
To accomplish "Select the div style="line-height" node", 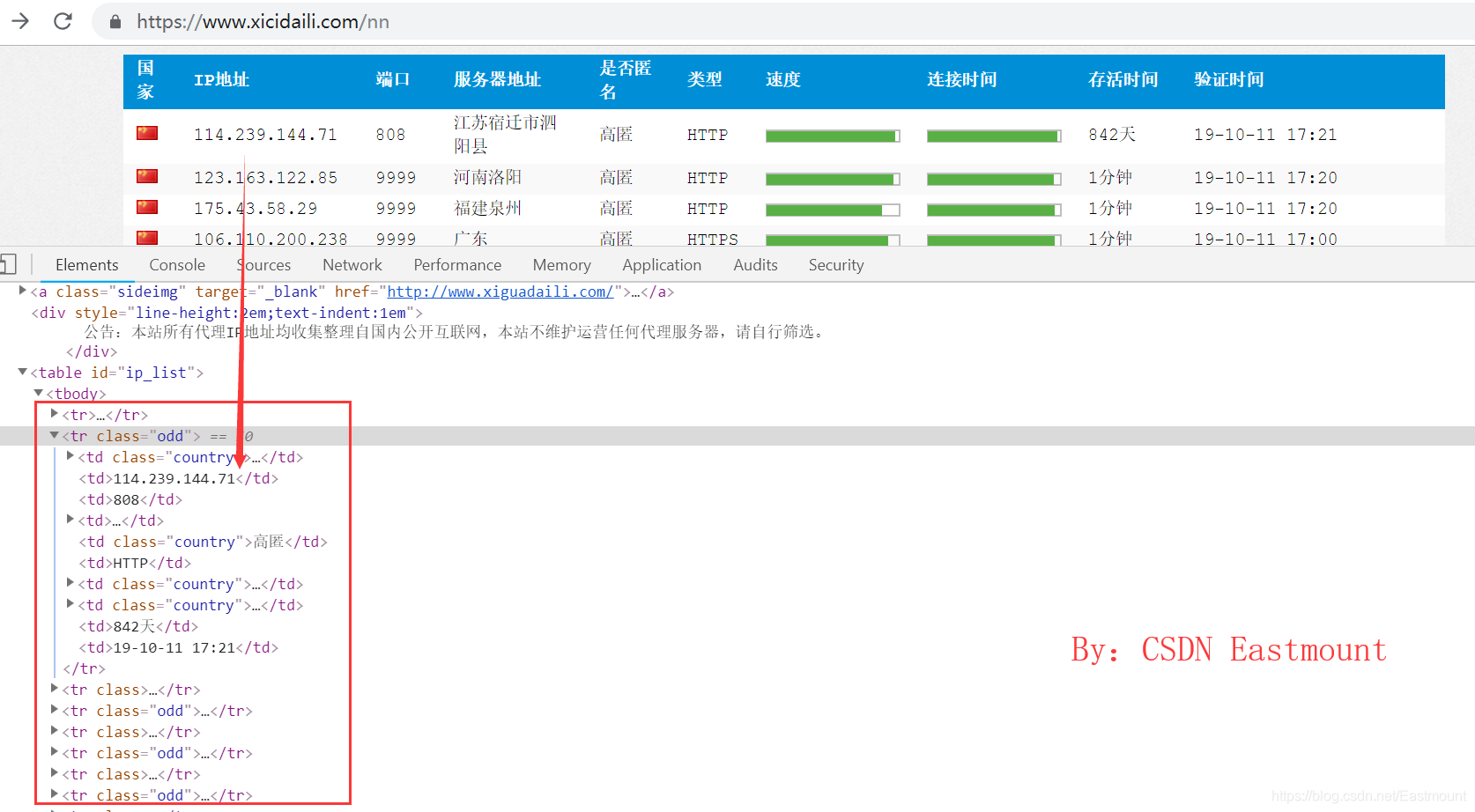I will (226, 313).
